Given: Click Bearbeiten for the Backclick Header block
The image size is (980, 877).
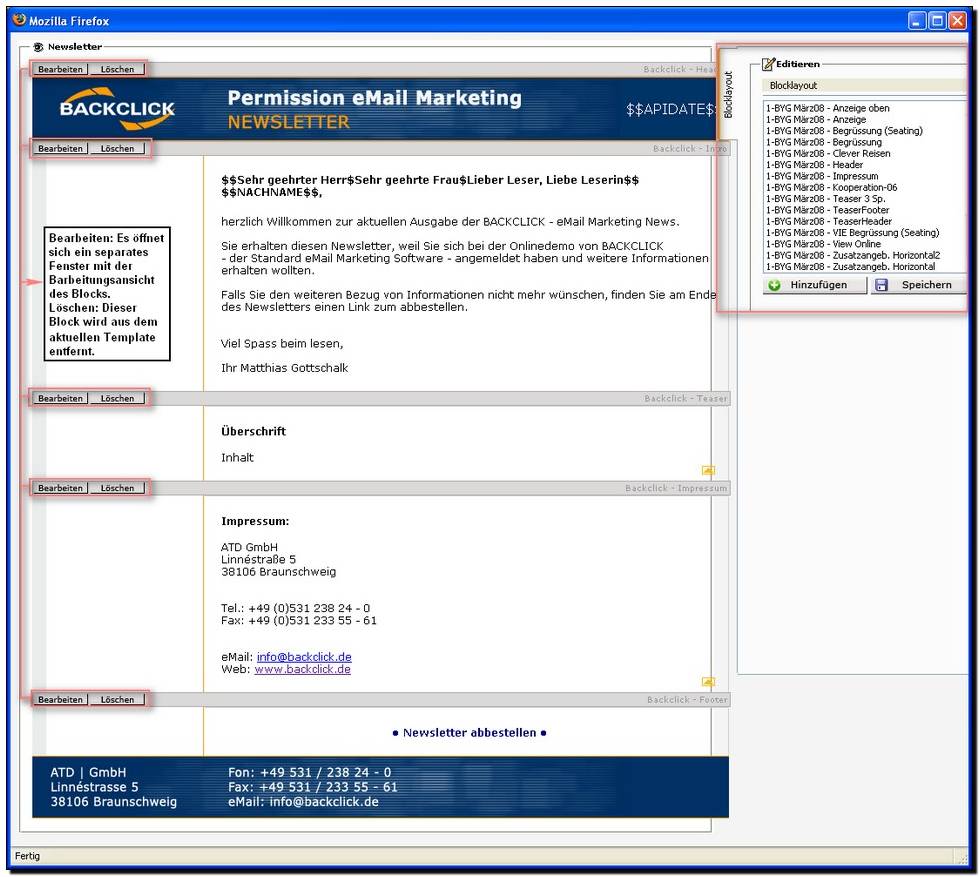Looking at the screenshot, I should (x=60, y=69).
